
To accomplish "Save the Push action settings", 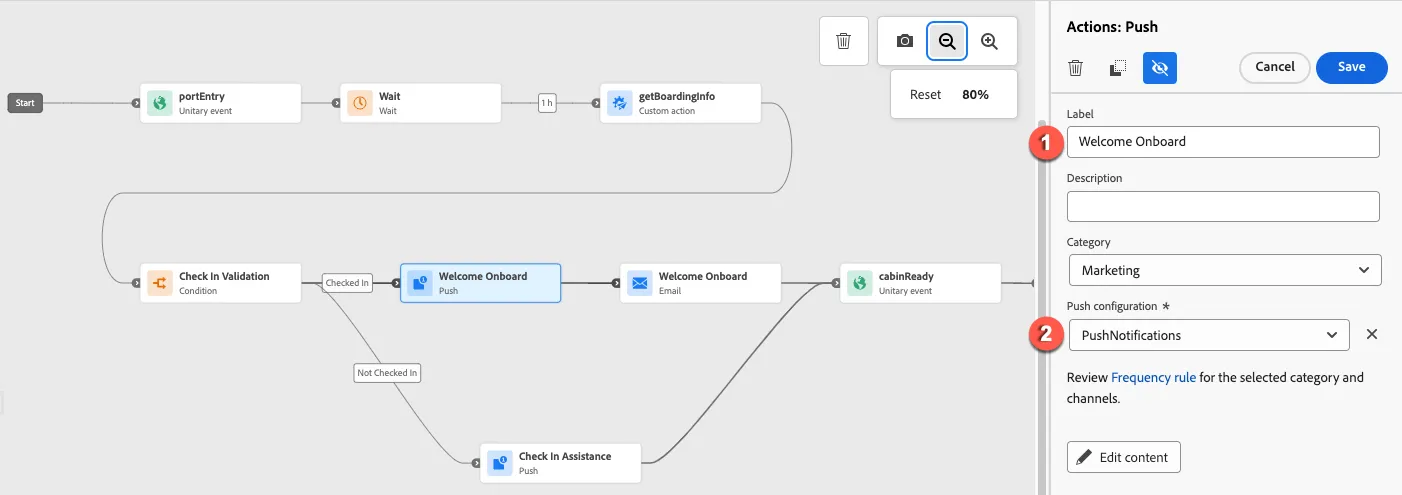I will coord(1352,67).
